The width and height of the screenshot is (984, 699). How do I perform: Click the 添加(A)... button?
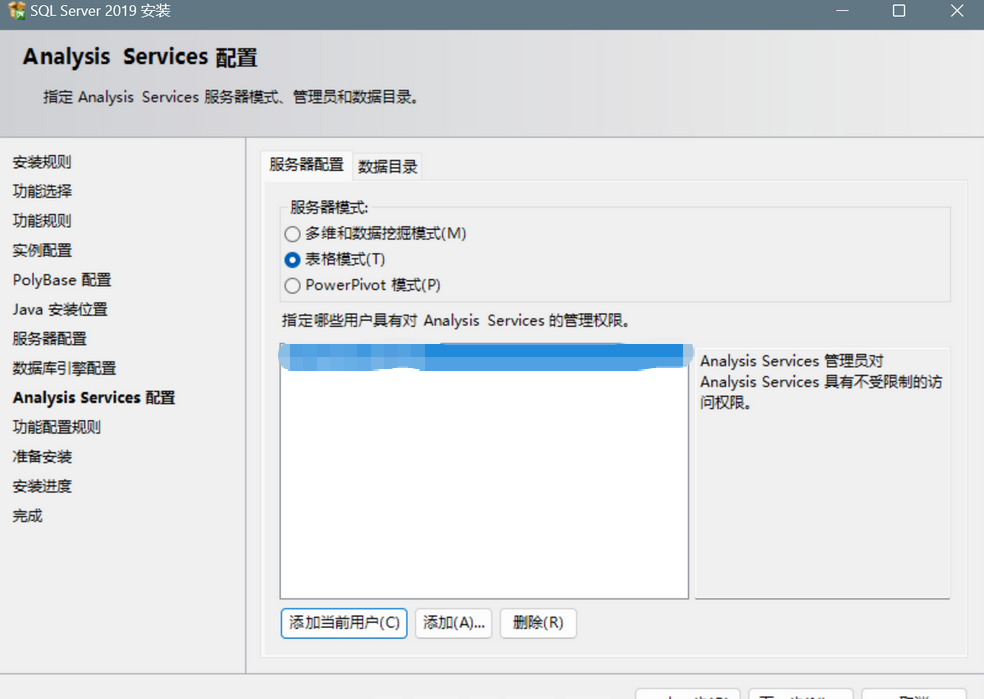point(454,623)
